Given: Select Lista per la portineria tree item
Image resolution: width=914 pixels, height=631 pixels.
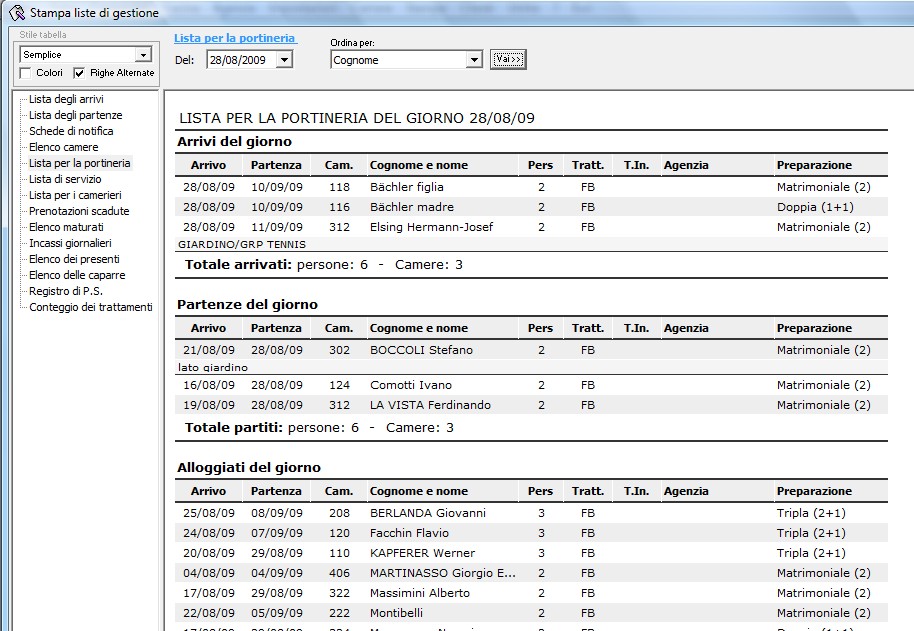Looking at the screenshot, I should 80,163.
